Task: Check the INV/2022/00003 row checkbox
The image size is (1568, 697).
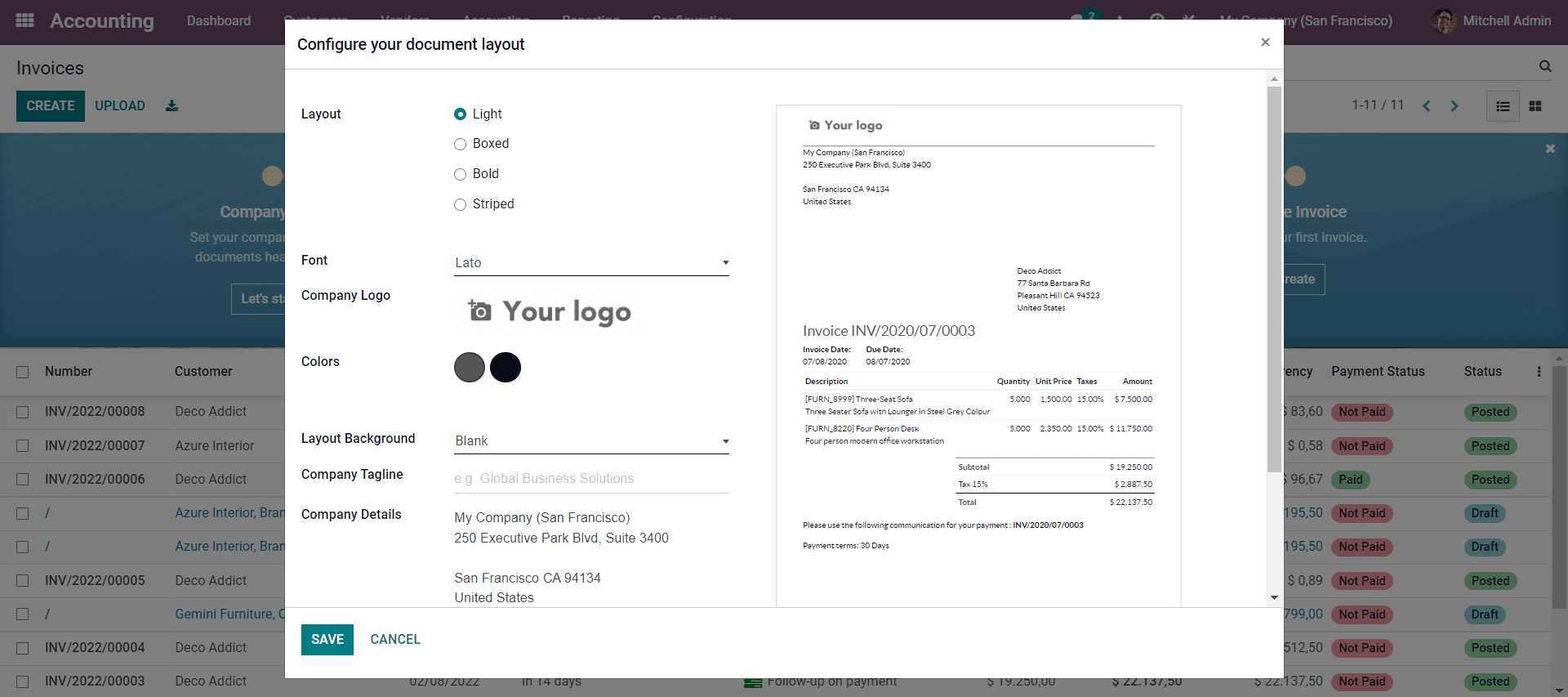Action: pos(23,681)
